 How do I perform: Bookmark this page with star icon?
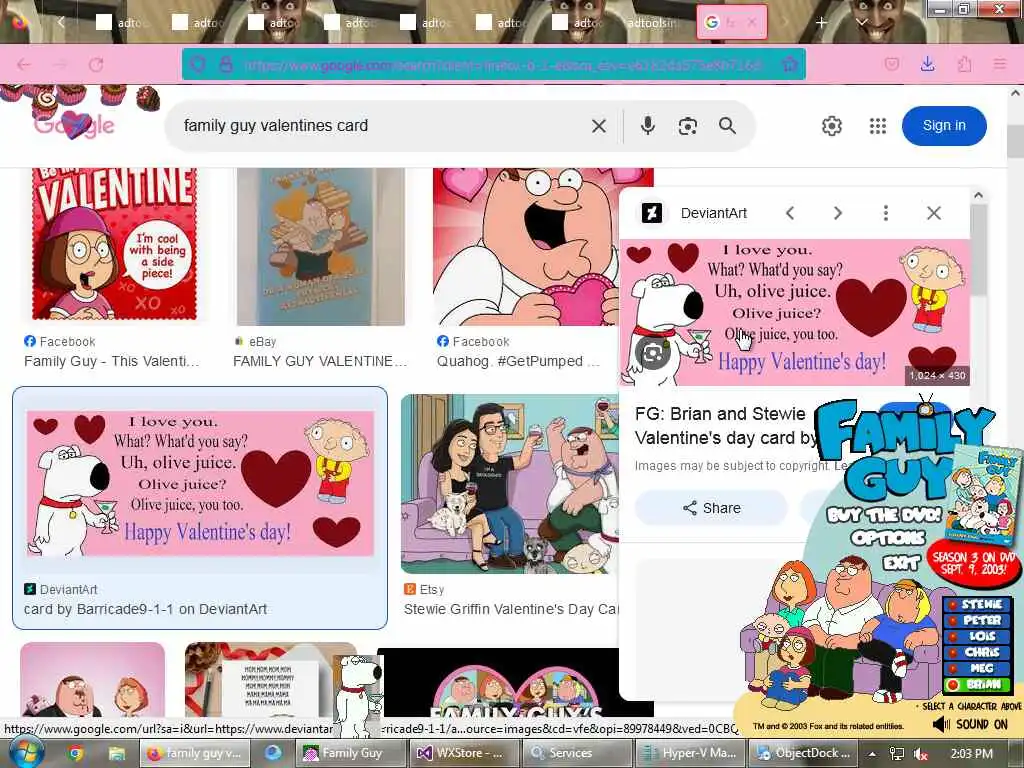tap(790, 64)
